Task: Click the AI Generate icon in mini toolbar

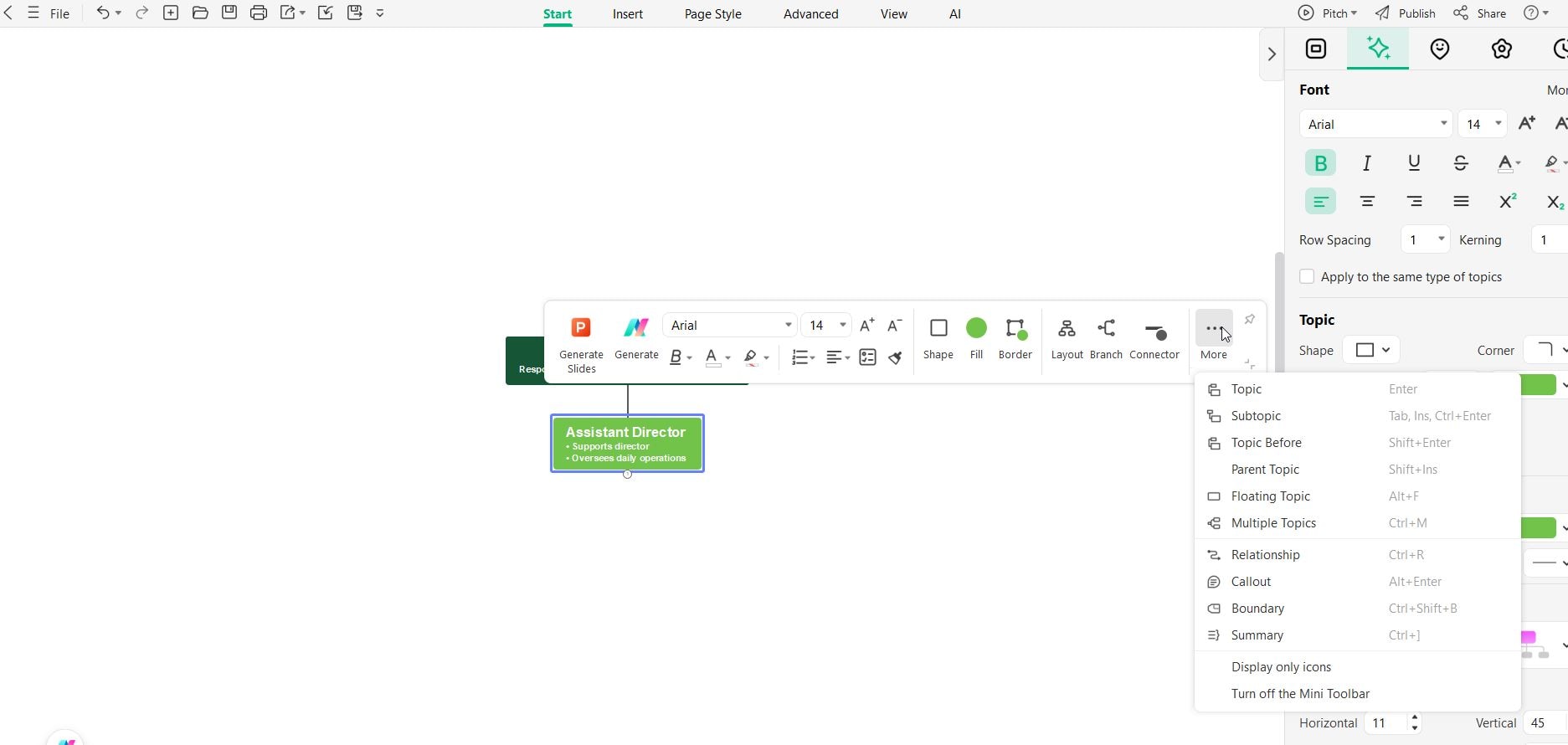Action: click(x=636, y=327)
